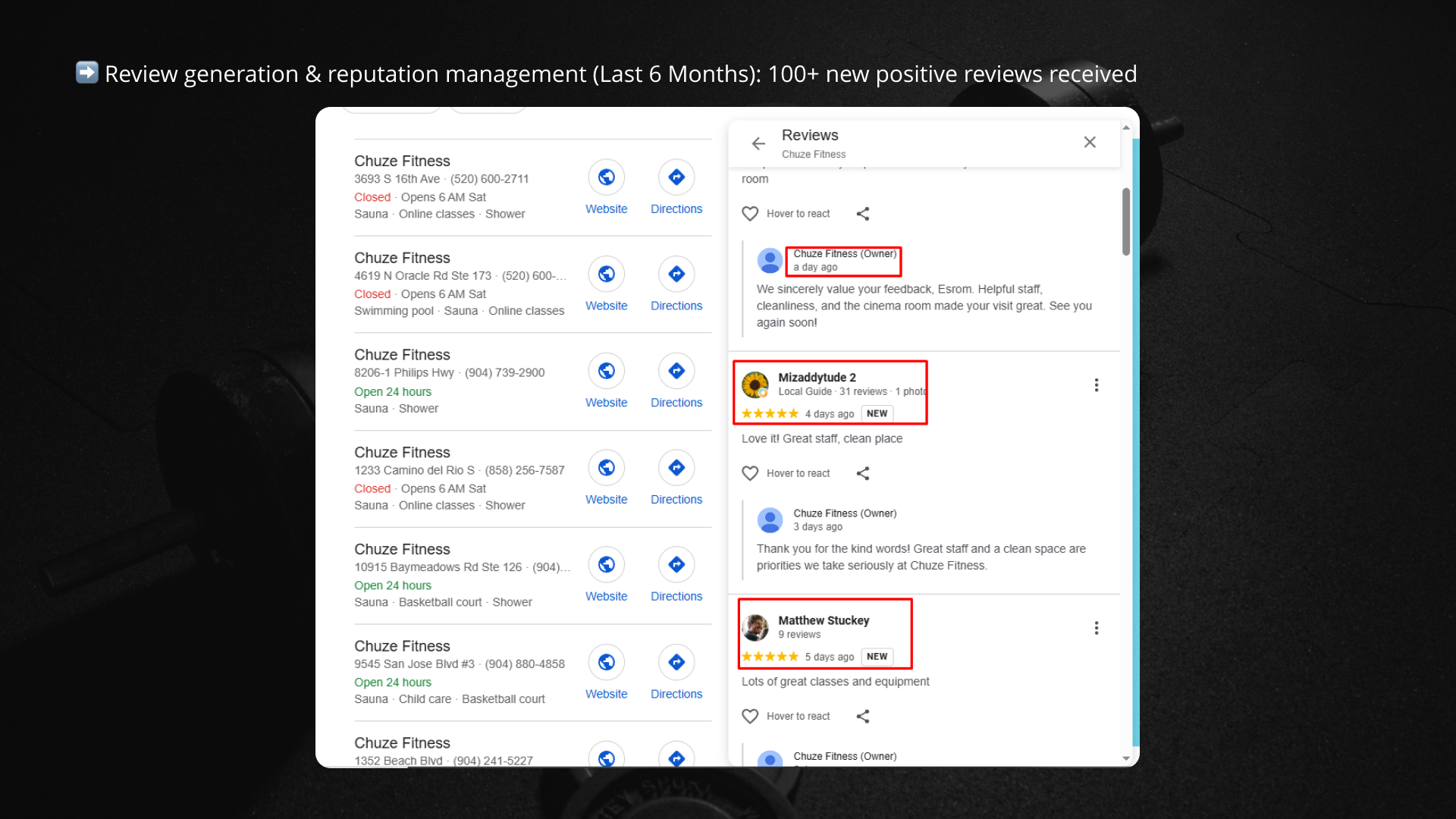Select Chuze Fitness listing at 4619 N Oracle Rd
The width and height of the screenshot is (1456, 819).
402,258
